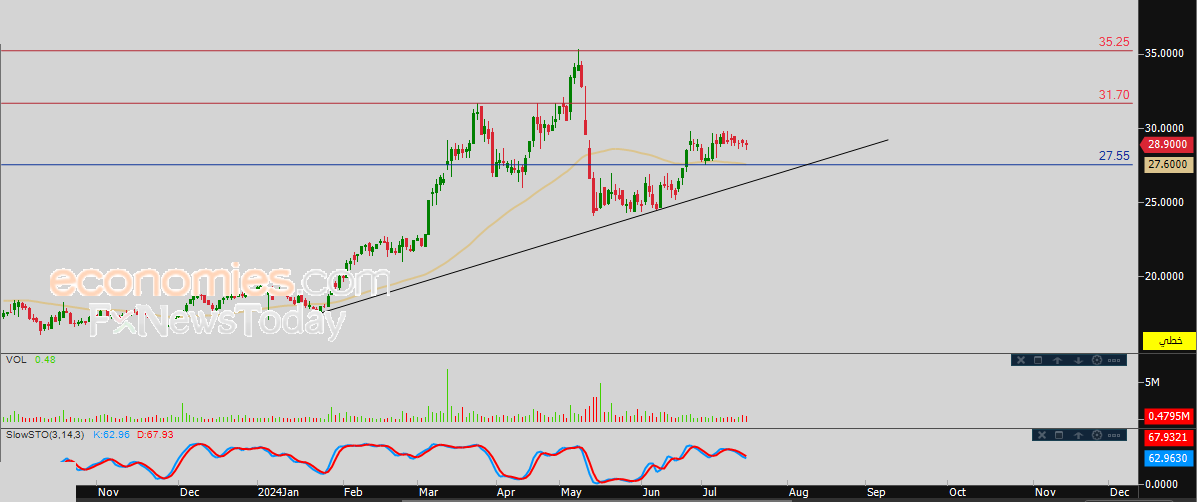Screen dimensions: 1197x502
Task: Move the SlowSTO panel up
Action: point(1078,435)
